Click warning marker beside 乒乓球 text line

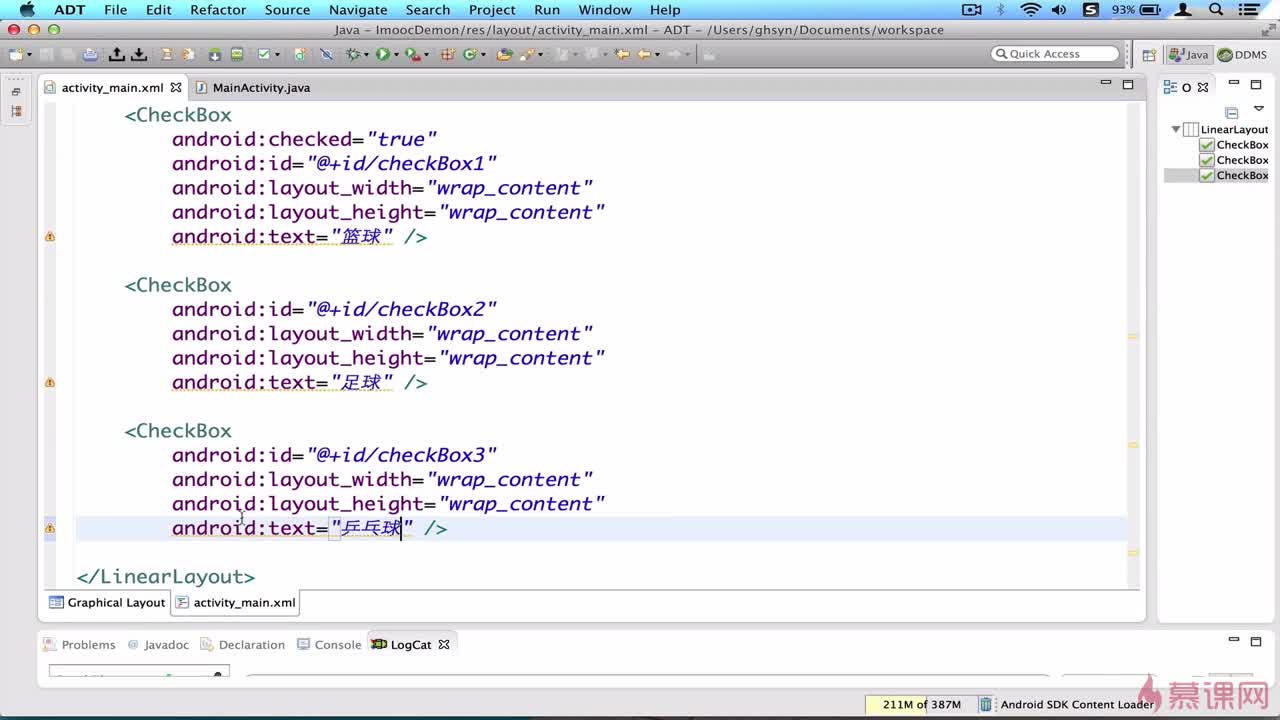coord(50,528)
